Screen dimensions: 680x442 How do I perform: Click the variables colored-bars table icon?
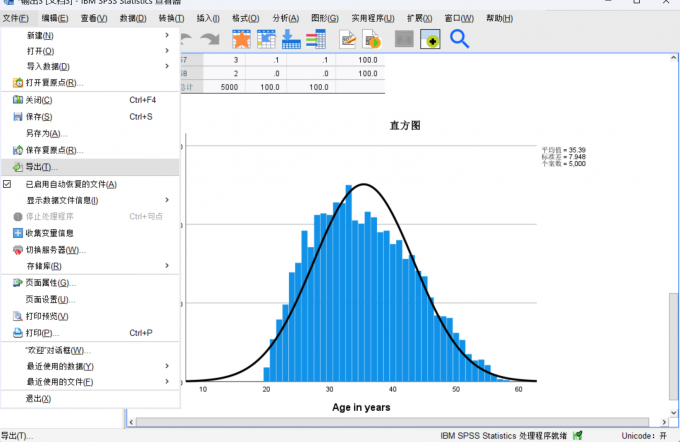316,39
